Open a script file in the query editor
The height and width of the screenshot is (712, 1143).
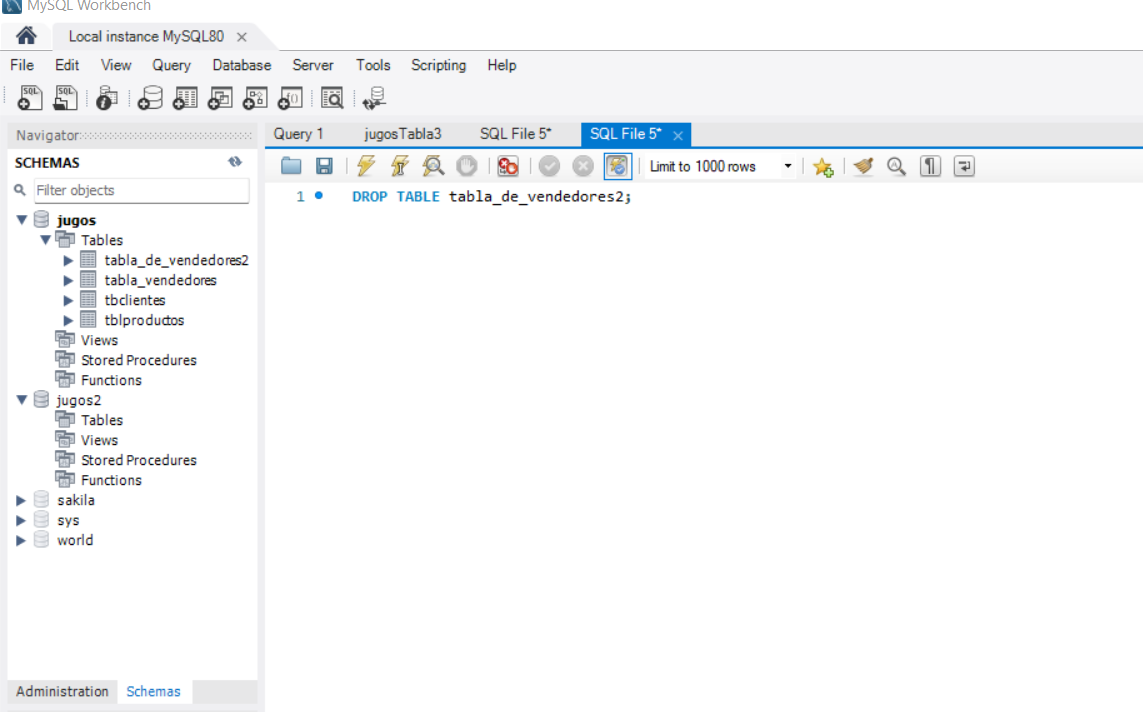tap(291, 166)
